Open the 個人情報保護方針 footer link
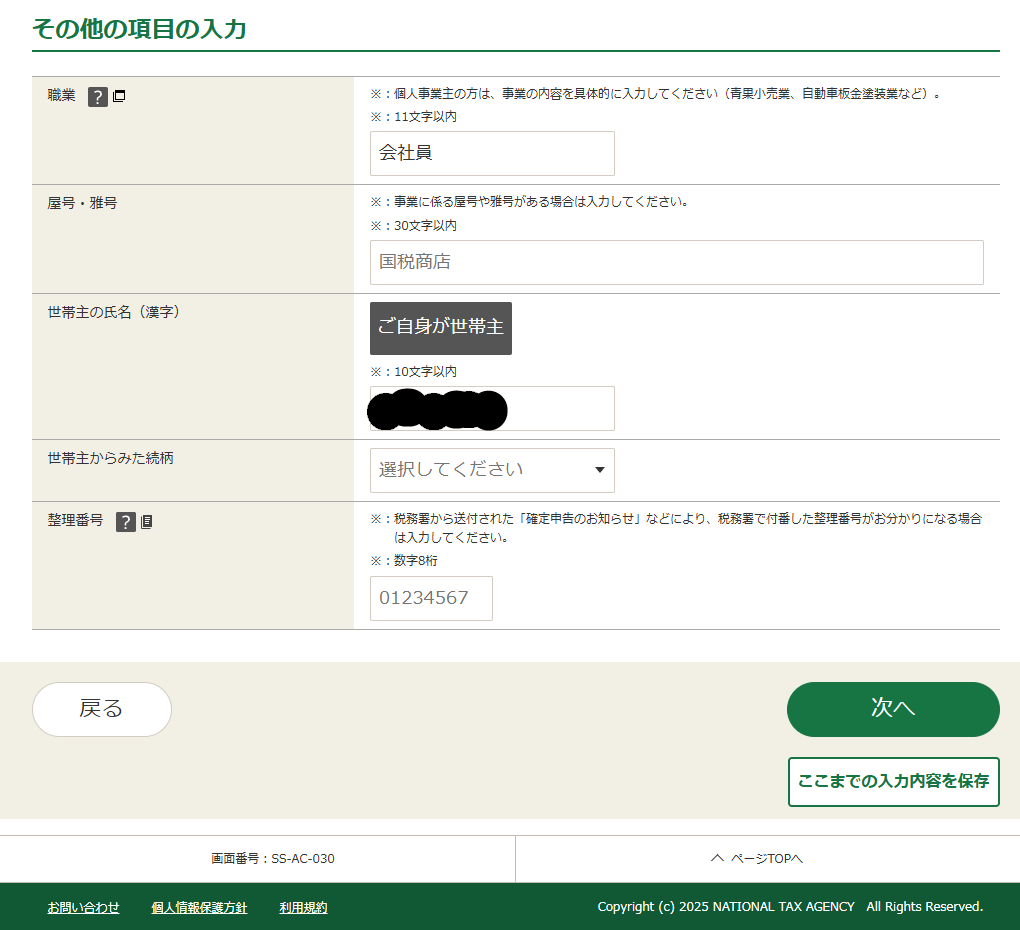 (199, 907)
